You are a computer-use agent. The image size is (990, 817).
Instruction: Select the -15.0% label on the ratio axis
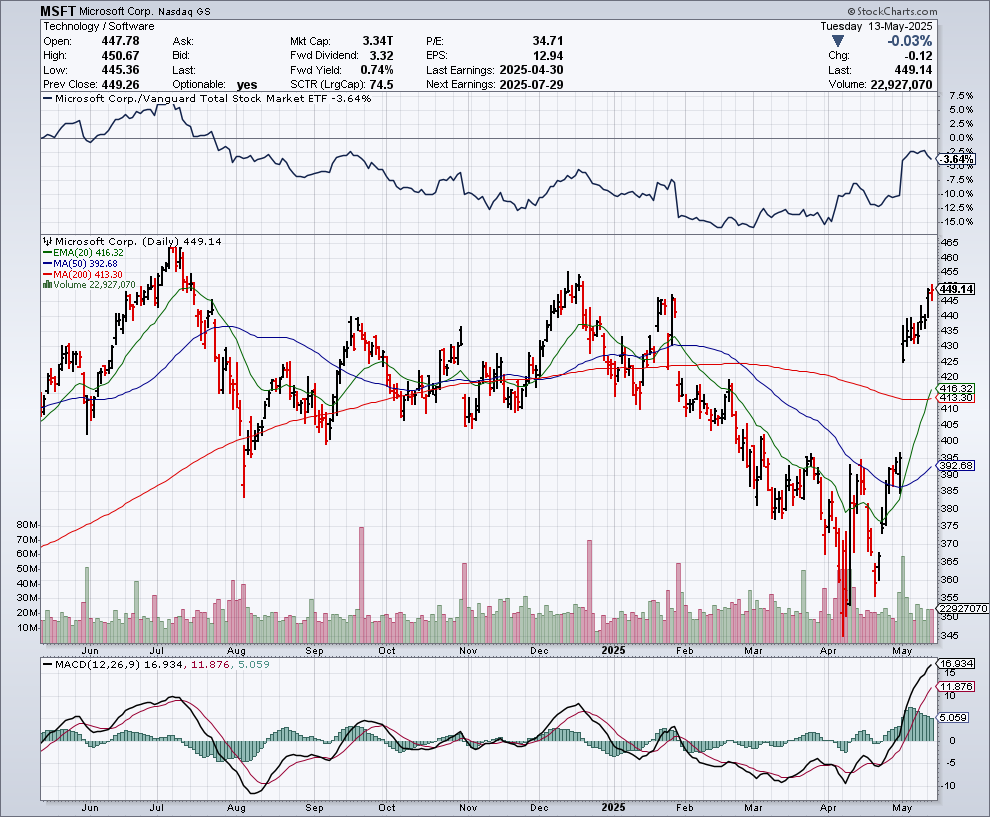pos(958,222)
